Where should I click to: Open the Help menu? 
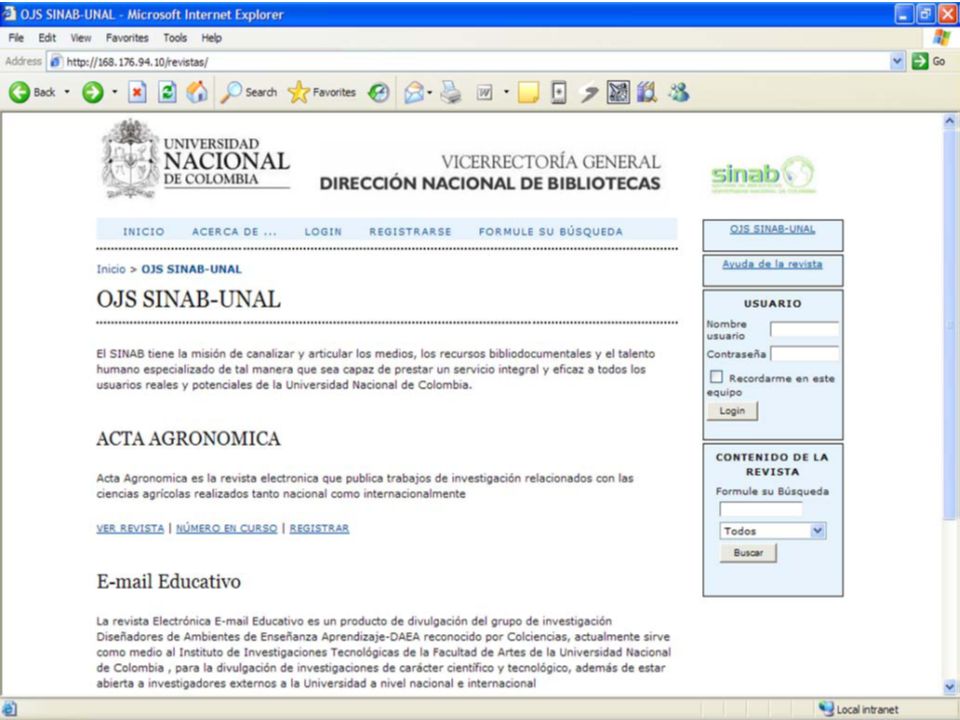(x=212, y=38)
